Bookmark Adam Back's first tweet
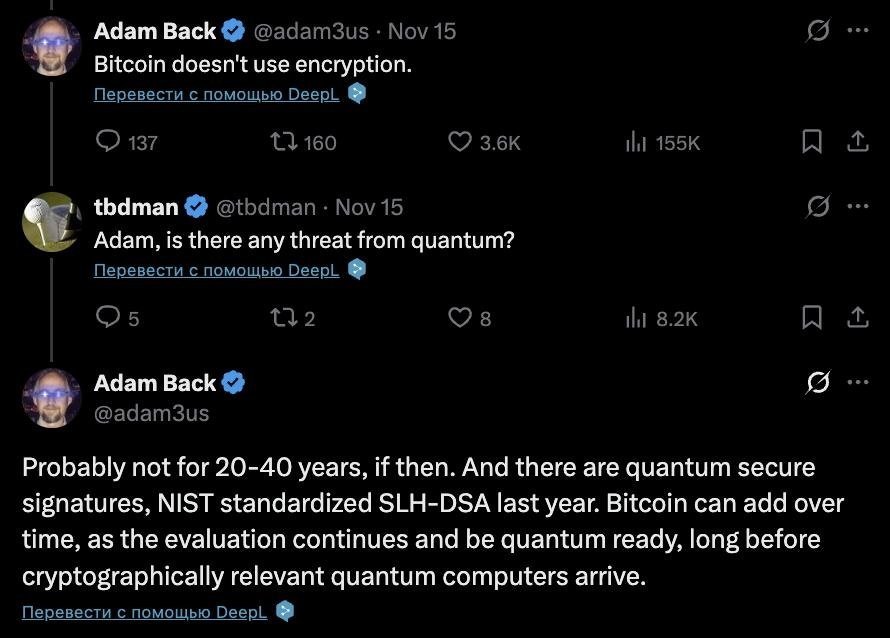The height and width of the screenshot is (638, 890). pyautogui.click(x=812, y=142)
